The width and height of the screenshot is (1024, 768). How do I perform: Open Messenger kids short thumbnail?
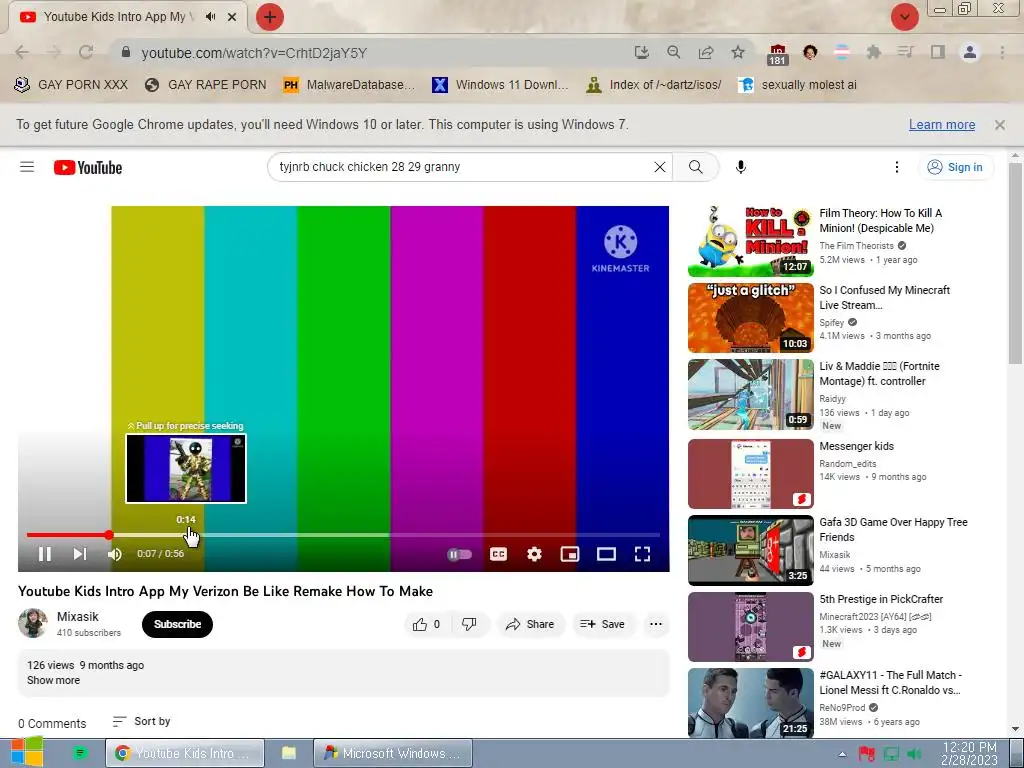[x=750, y=473]
